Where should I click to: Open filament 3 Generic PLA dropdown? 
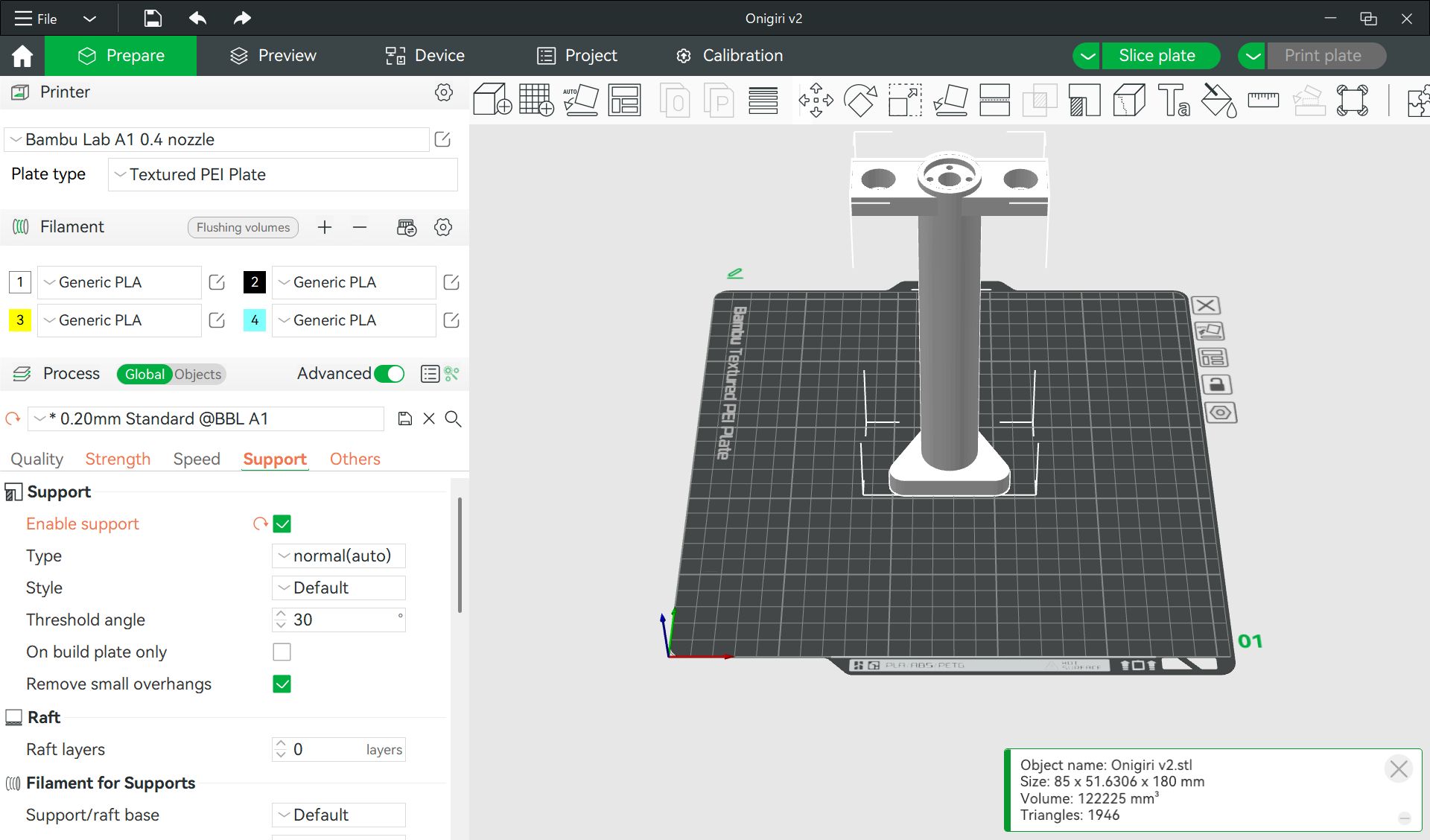119,320
